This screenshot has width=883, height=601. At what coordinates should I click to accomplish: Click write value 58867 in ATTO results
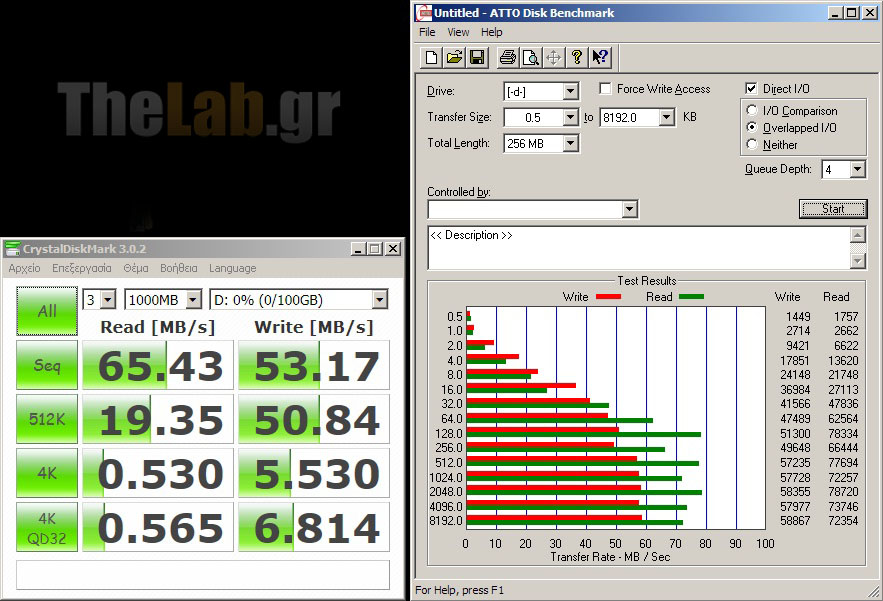click(795, 520)
